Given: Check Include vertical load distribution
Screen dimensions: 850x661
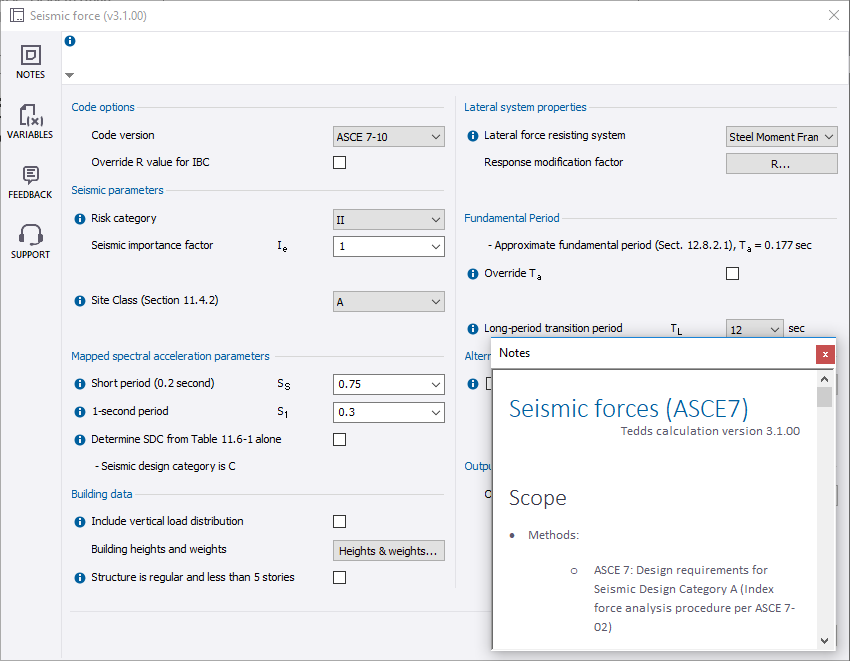Looking at the screenshot, I should coord(339,521).
